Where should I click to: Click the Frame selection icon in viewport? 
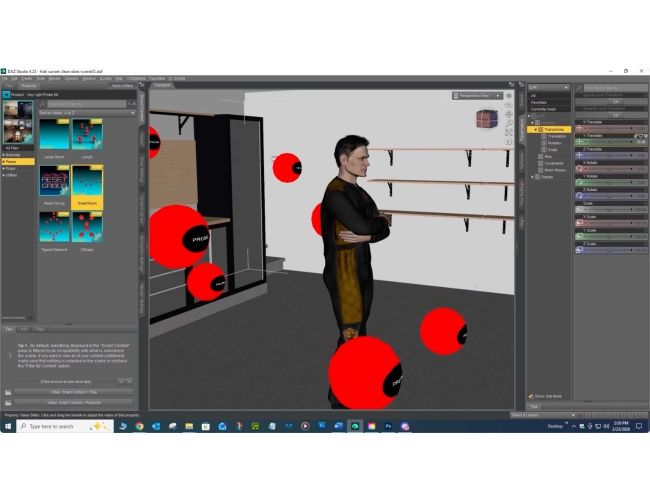509,132
